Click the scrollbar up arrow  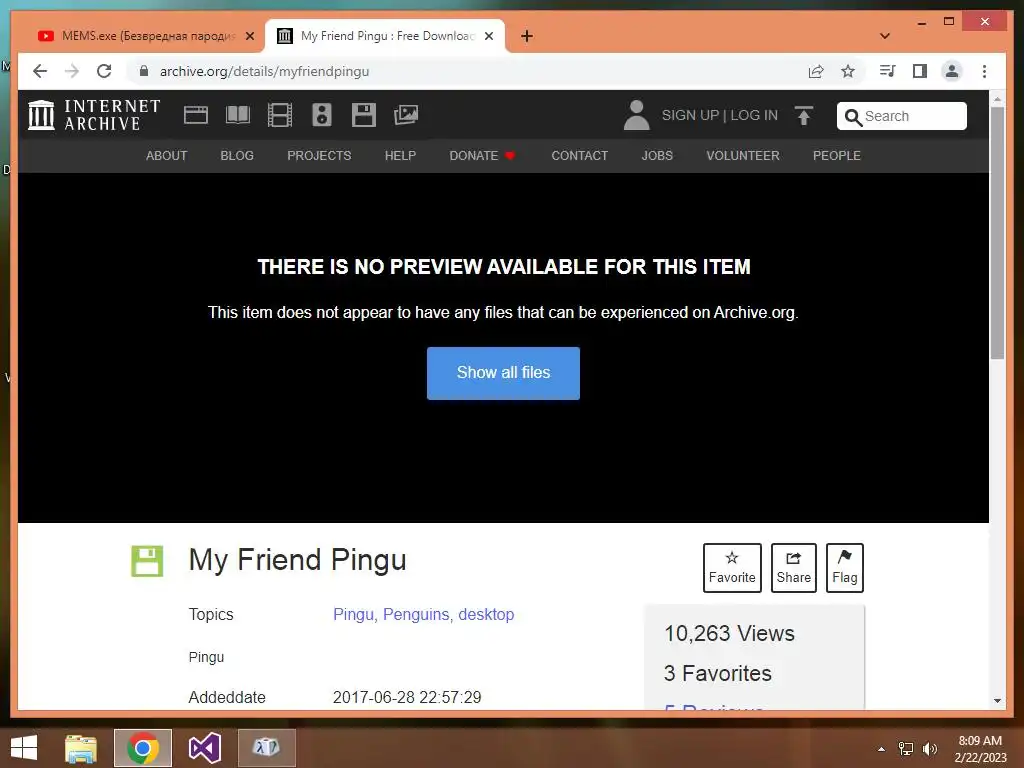[997, 99]
